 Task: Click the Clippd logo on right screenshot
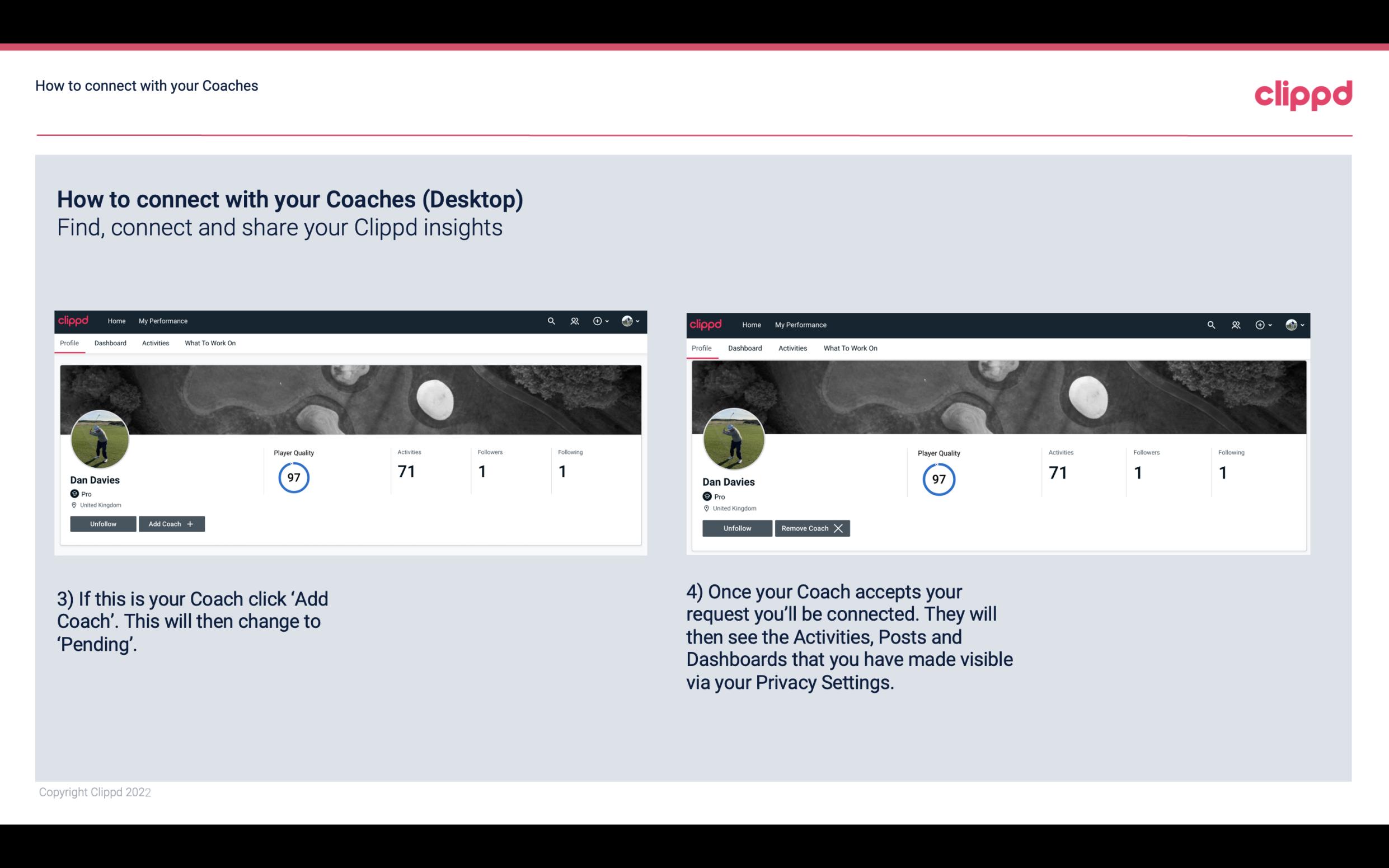(707, 324)
